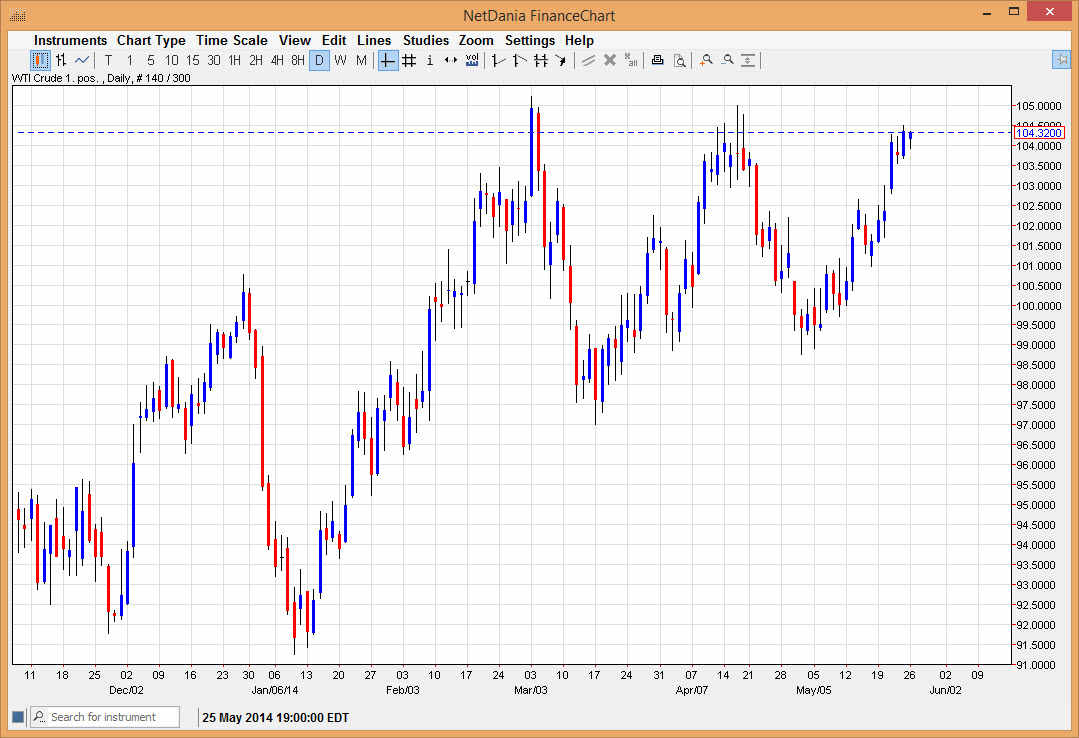1079x738 pixels.
Task: Toggle the crosshair cursor button
Action: [388, 60]
